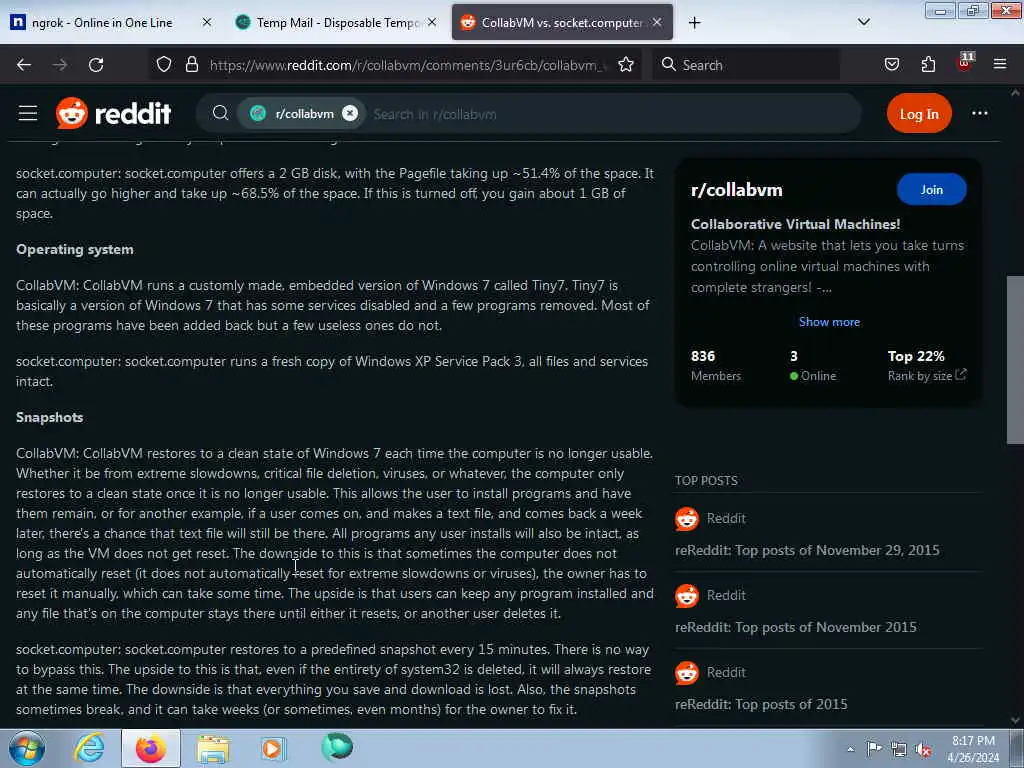Click the Collaborative Virtual Machines! heading
This screenshot has width=1024, height=768.
(x=795, y=224)
